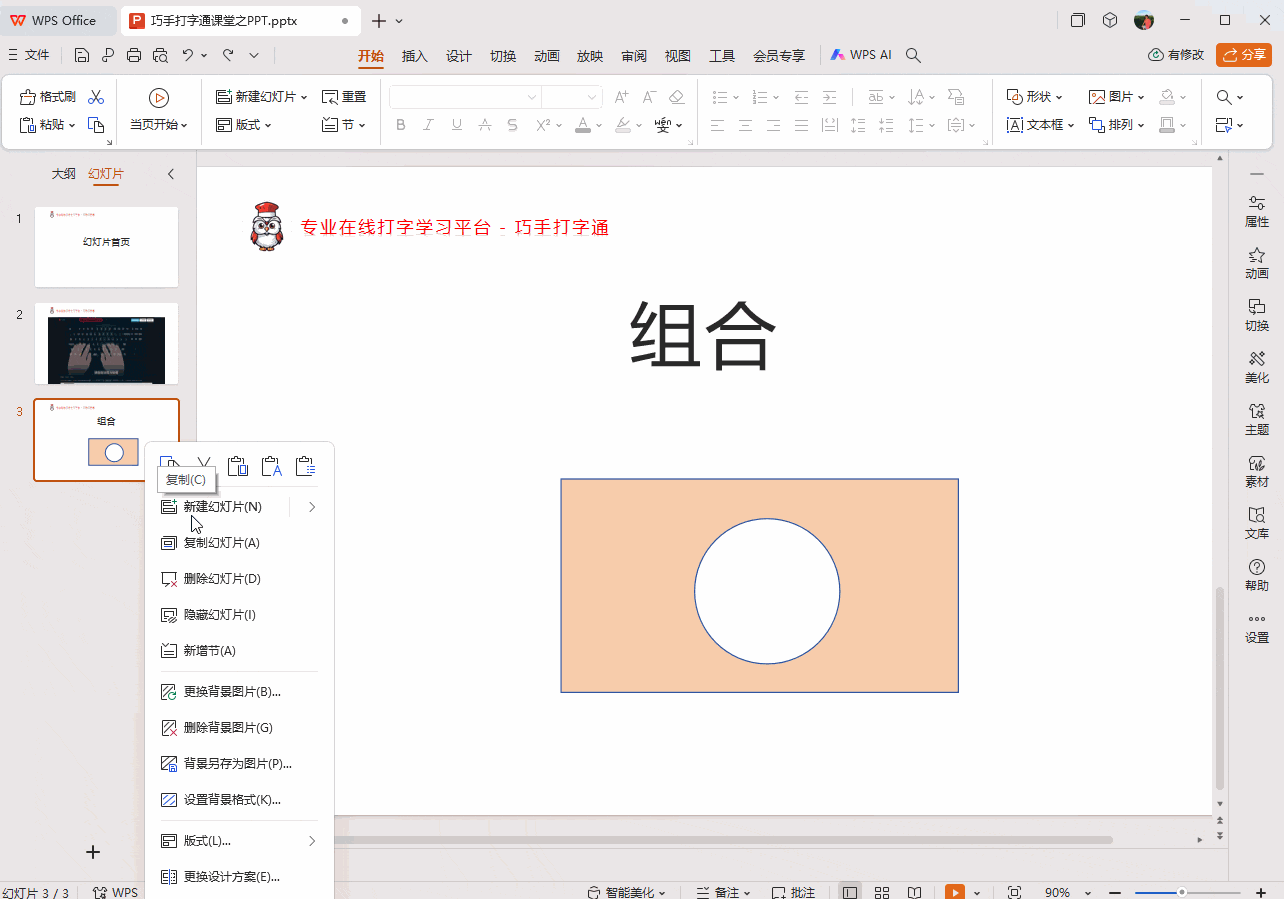
Task: Open the 切换 transition sidebar panel
Action: click(1257, 316)
